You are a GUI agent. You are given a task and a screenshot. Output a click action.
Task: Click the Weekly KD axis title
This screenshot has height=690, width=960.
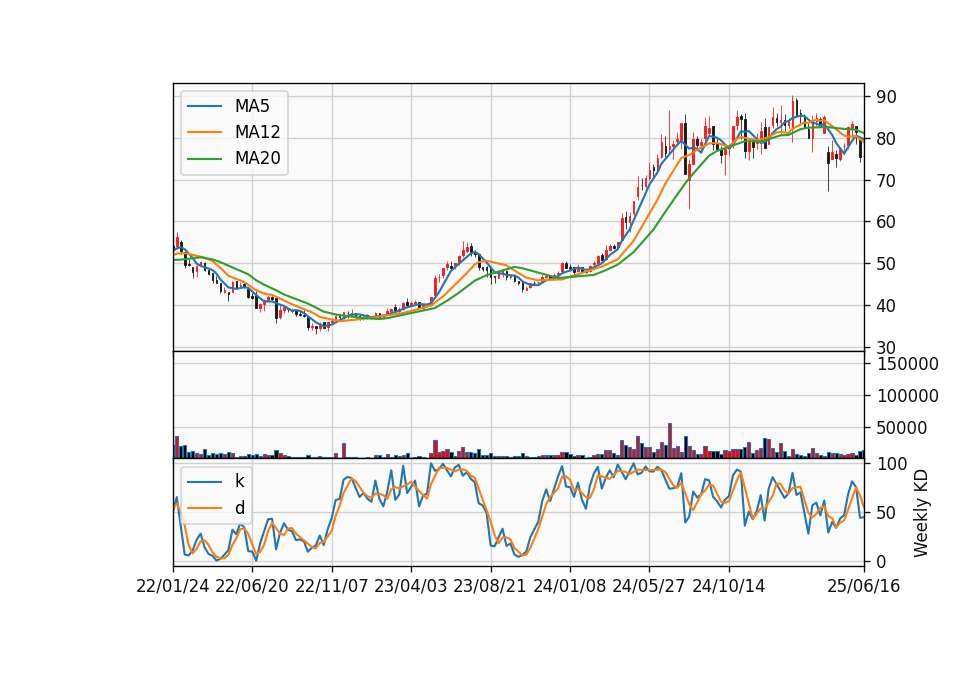point(921,513)
